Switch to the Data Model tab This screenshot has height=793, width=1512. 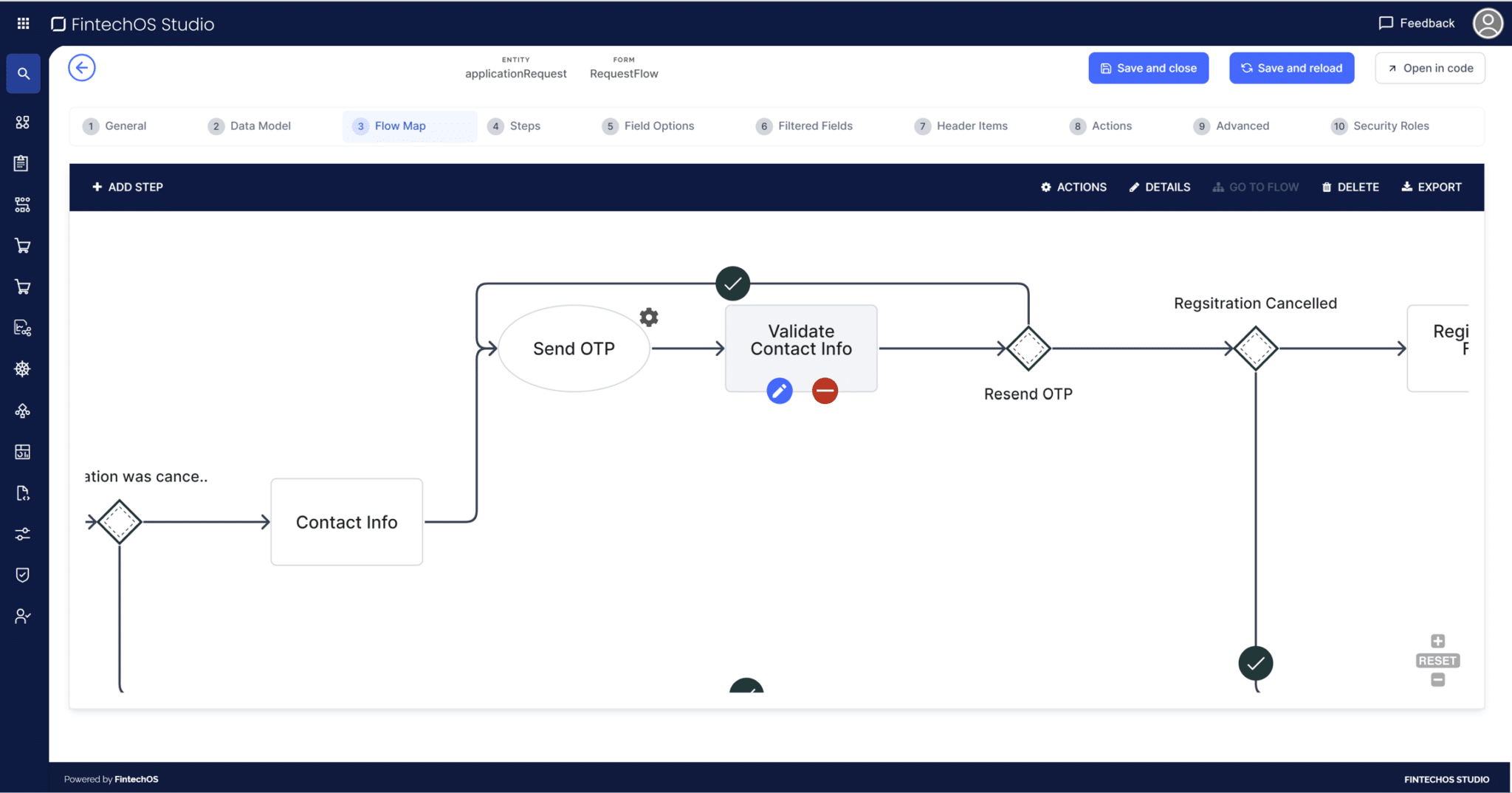point(260,126)
